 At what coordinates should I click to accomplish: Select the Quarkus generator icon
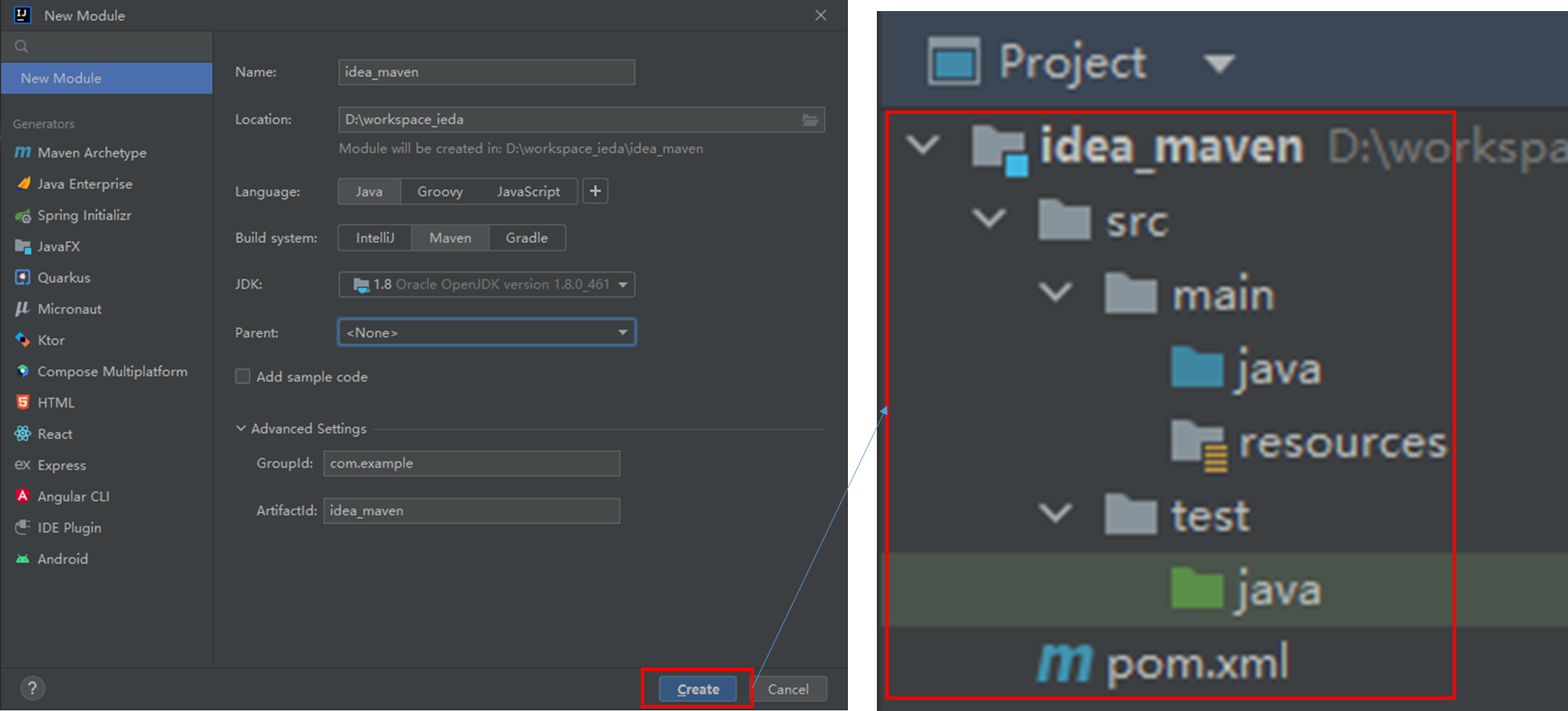23,277
